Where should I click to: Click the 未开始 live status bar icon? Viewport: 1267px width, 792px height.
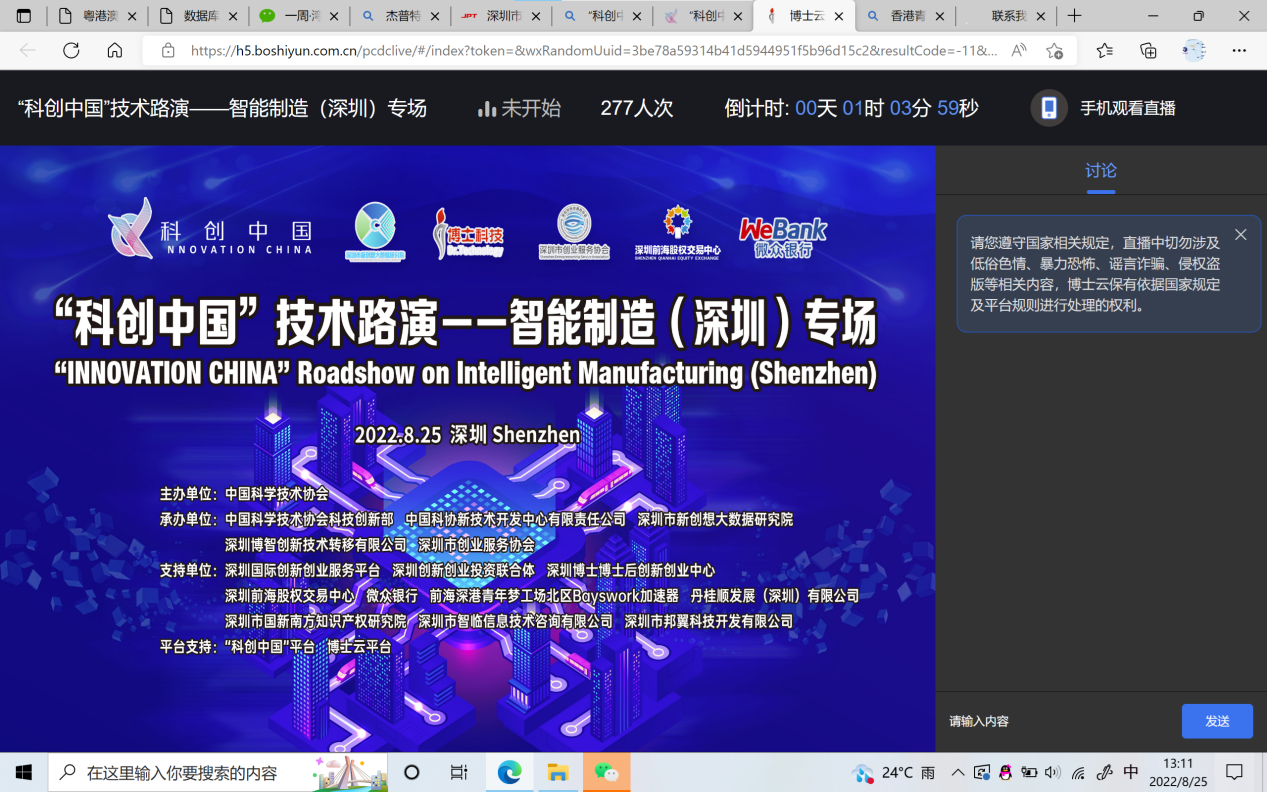(487, 110)
